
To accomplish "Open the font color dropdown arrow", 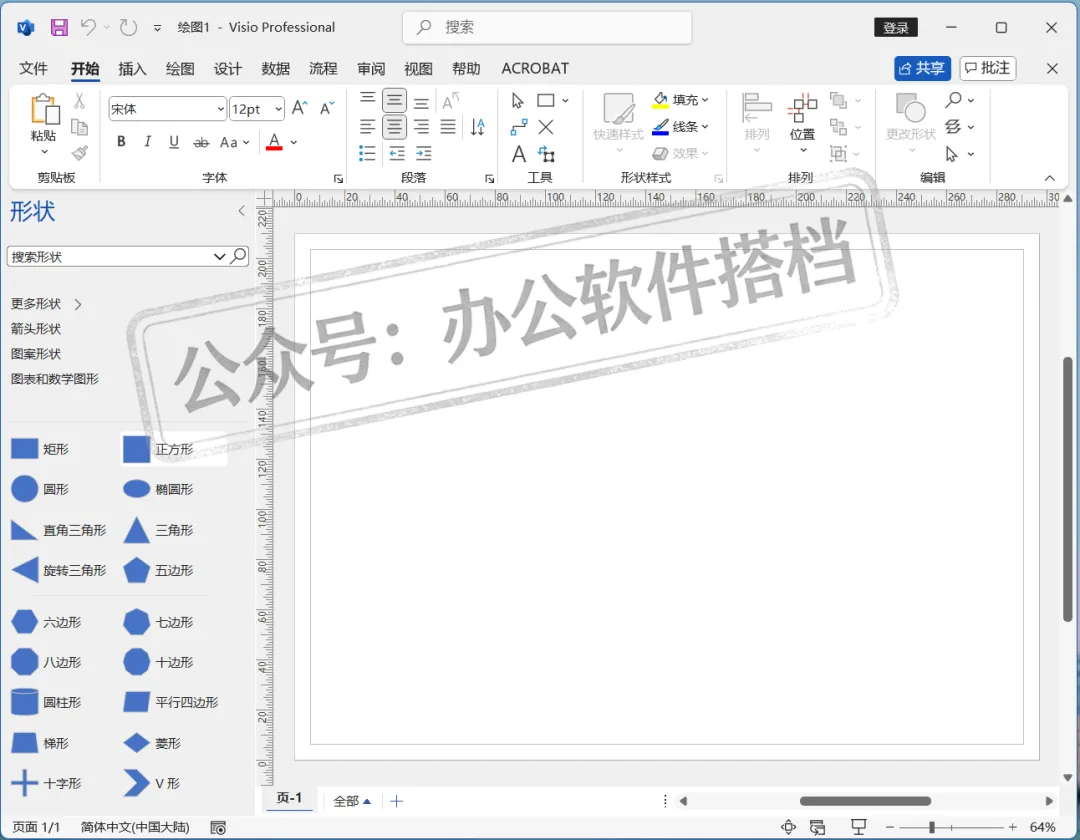I will coord(294,143).
